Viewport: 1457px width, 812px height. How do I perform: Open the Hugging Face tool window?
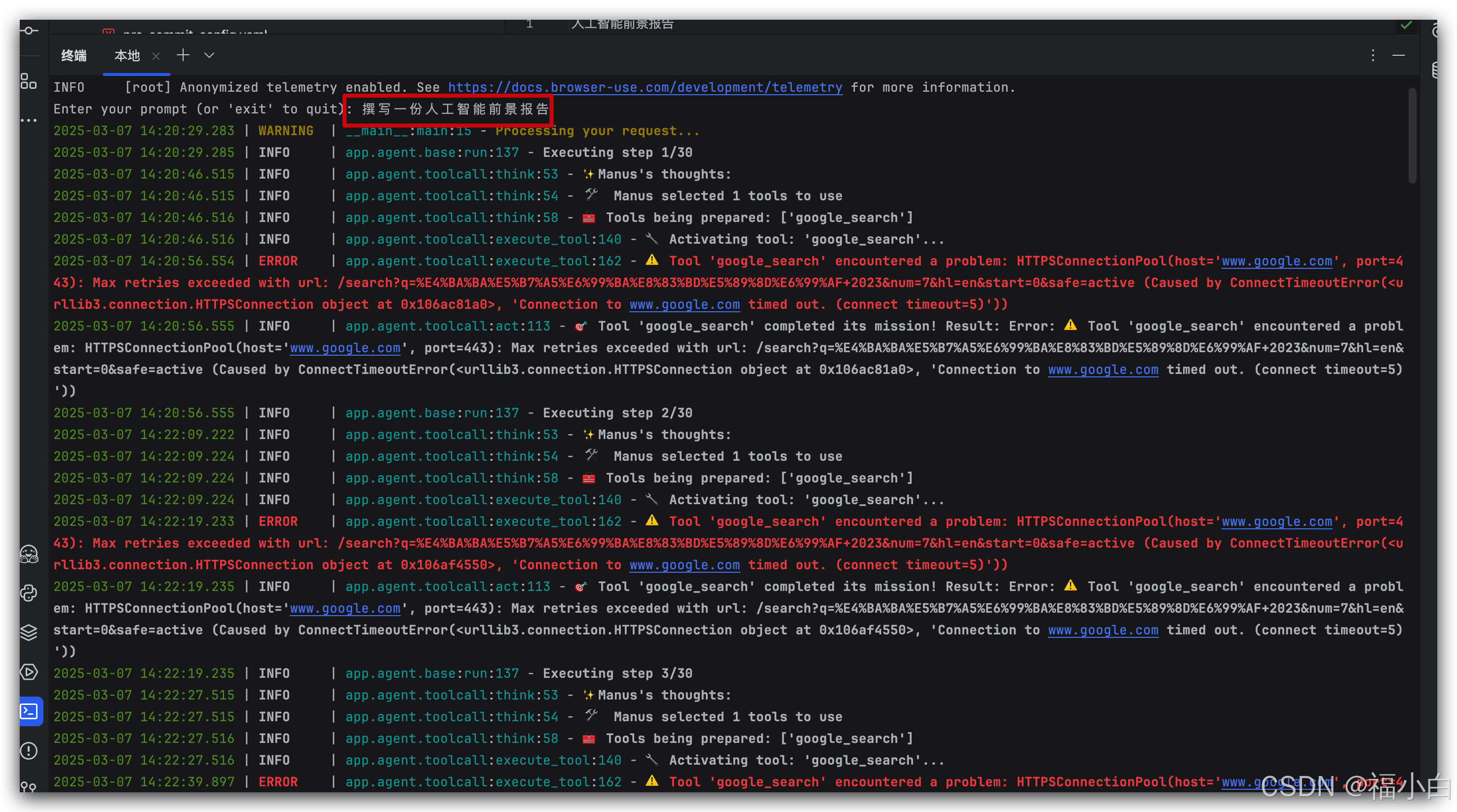coord(28,554)
